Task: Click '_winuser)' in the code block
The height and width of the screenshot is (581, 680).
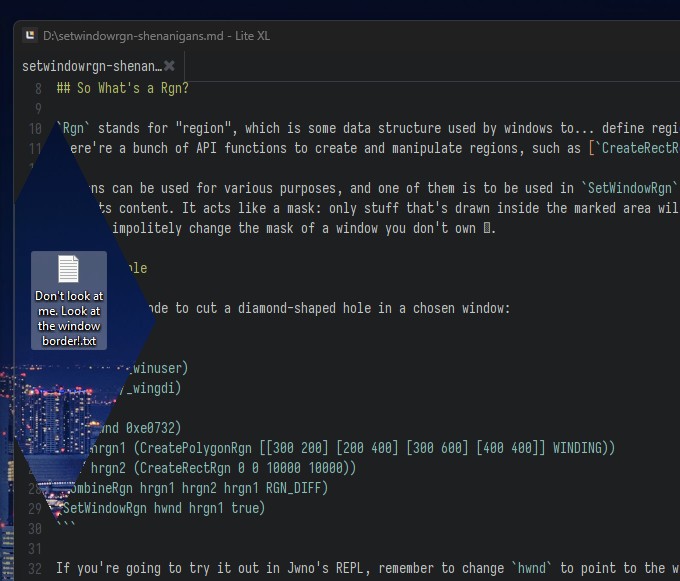Action: click(157, 368)
